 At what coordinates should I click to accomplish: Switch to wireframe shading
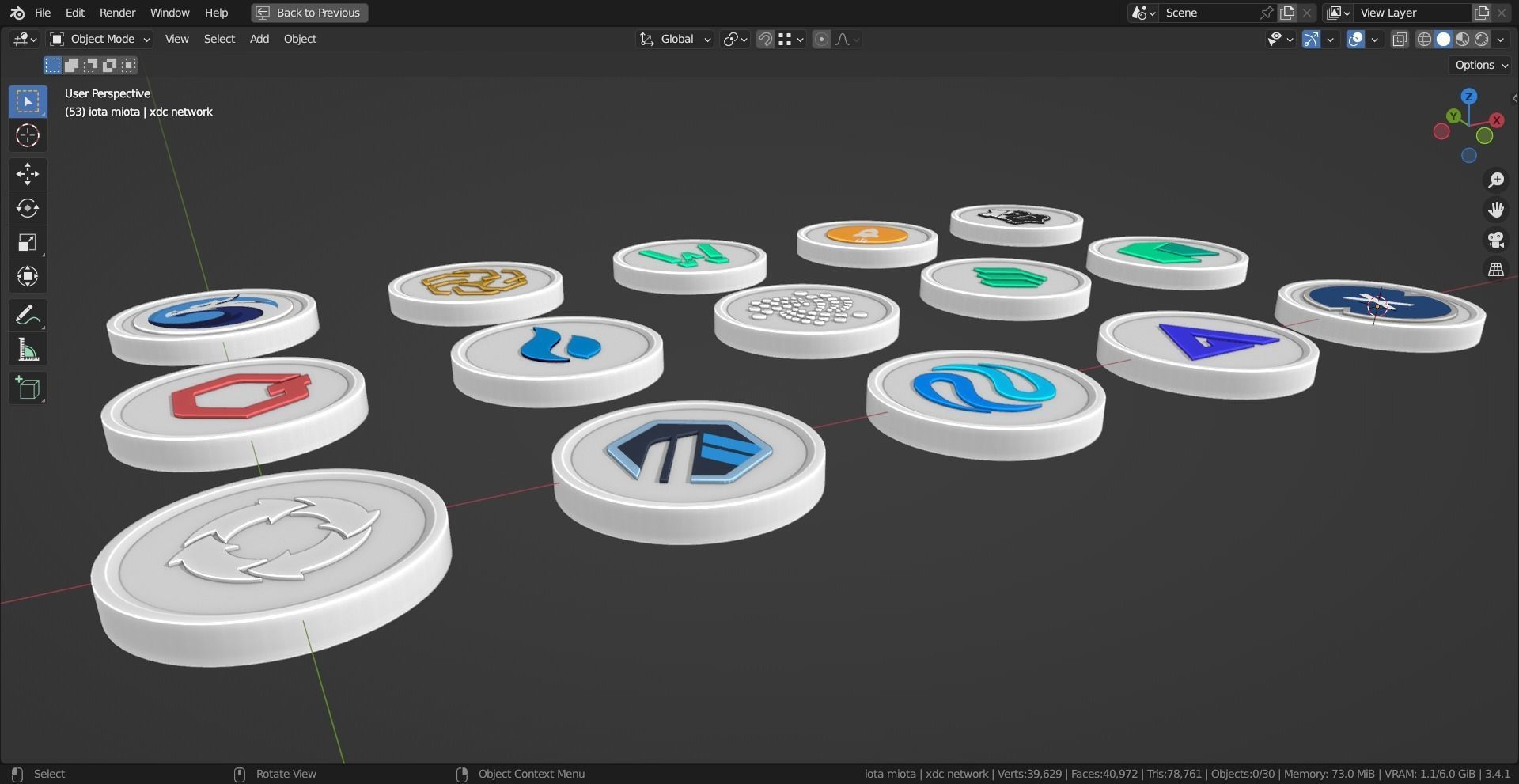click(1424, 39)
